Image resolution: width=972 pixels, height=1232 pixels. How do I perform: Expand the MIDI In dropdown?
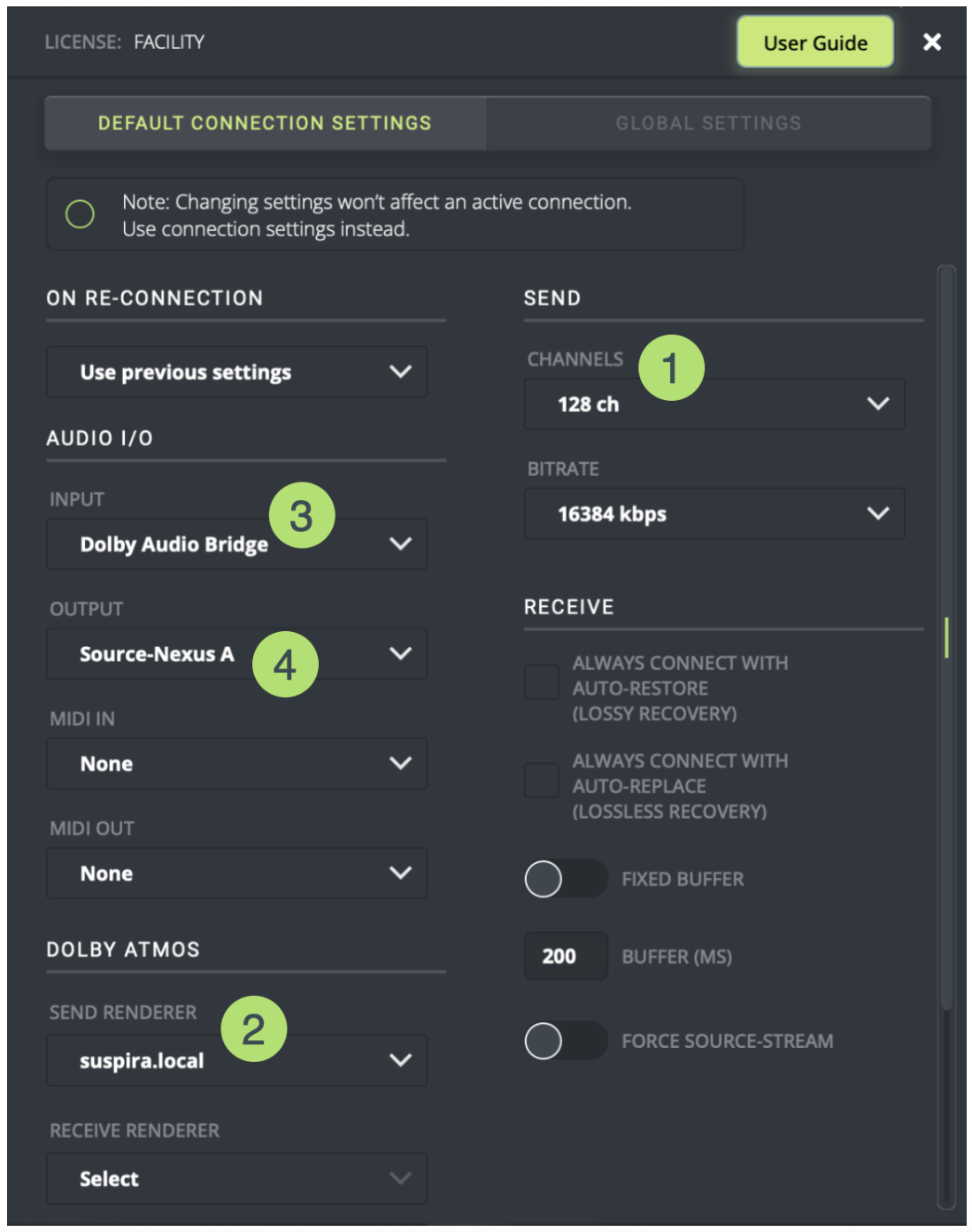(x=236, y=764)
